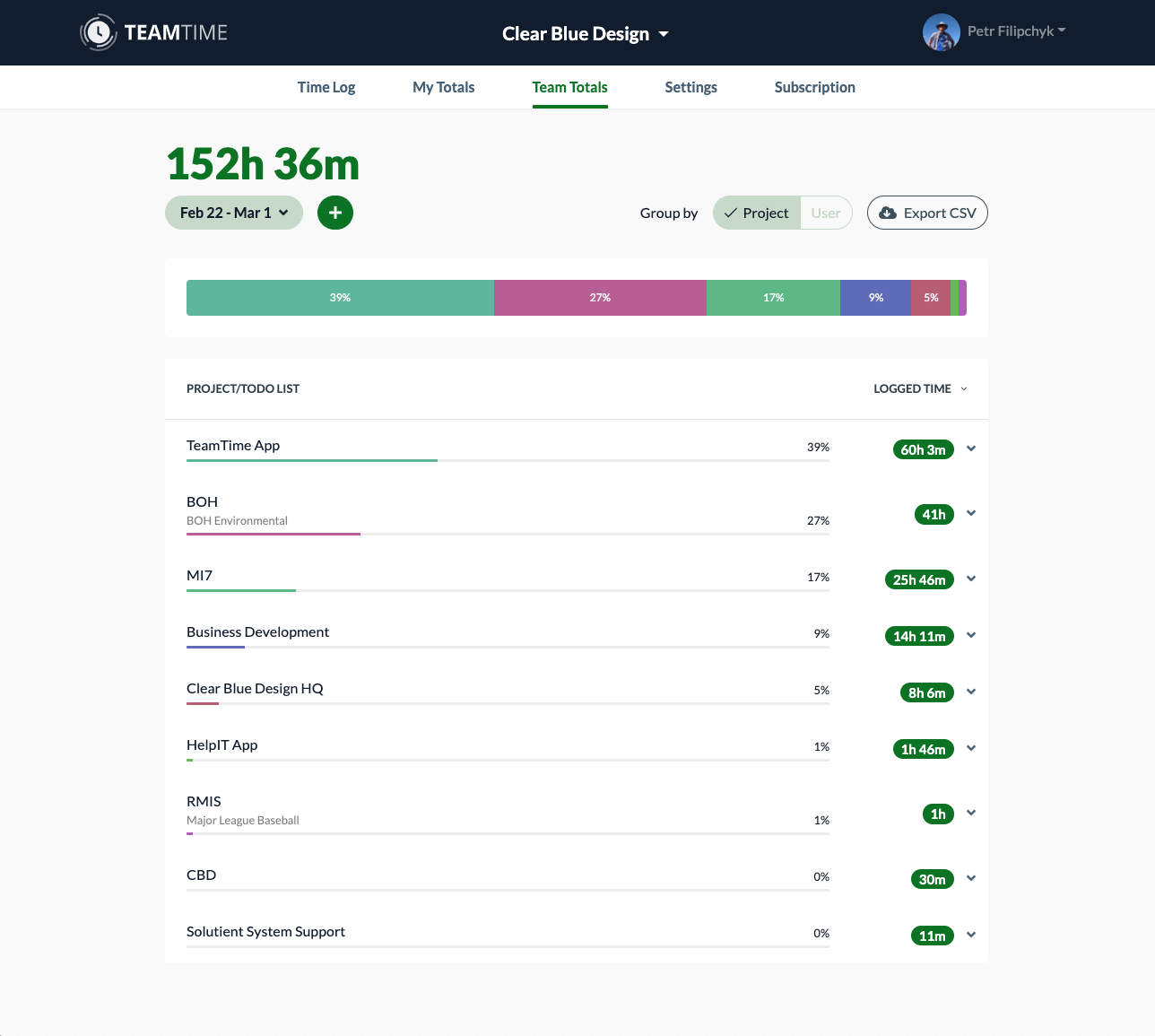
Task: Click the TEAMTIME wordmark text
Action: coord(176,33)
